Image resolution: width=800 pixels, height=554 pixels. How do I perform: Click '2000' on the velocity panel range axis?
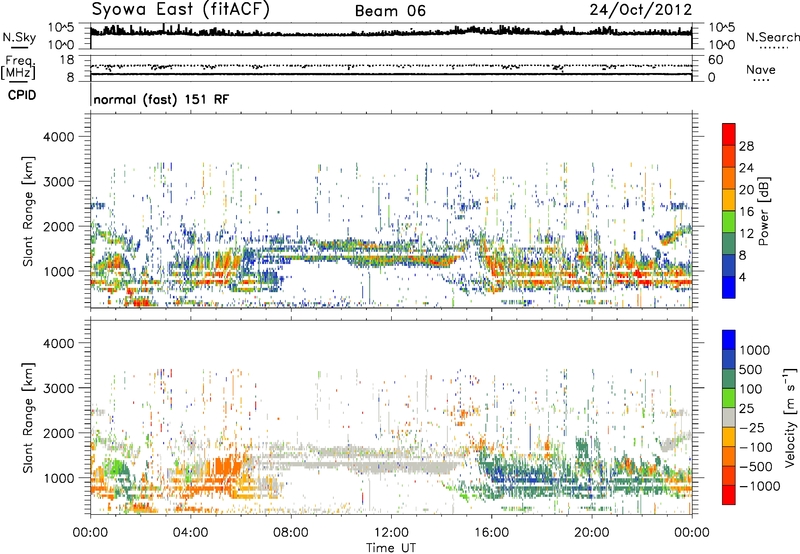(58, 433)
